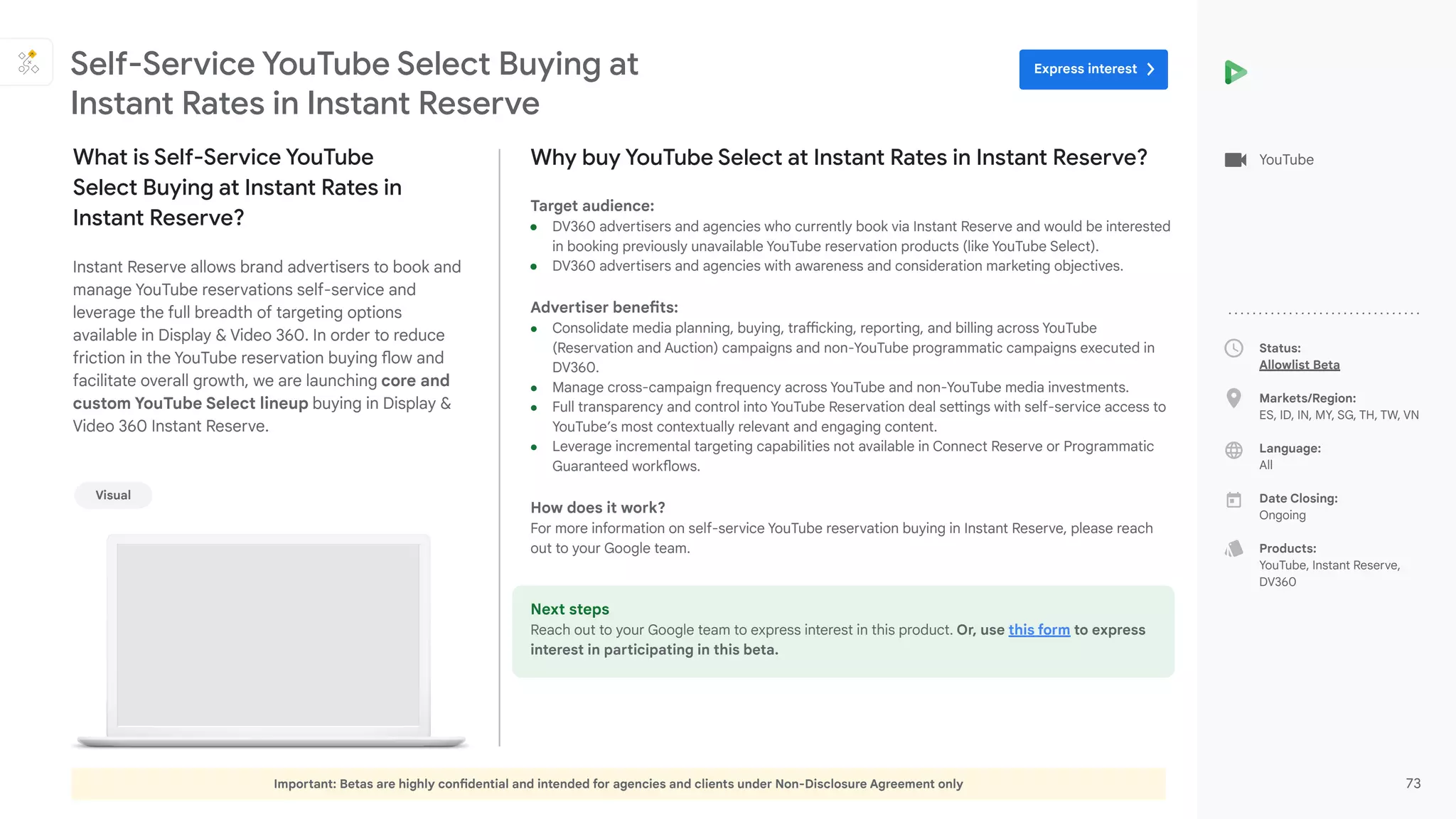Click the laptop visual placeholder image
This screenshot has height=819, width=1456.
[x=269, y=640]
